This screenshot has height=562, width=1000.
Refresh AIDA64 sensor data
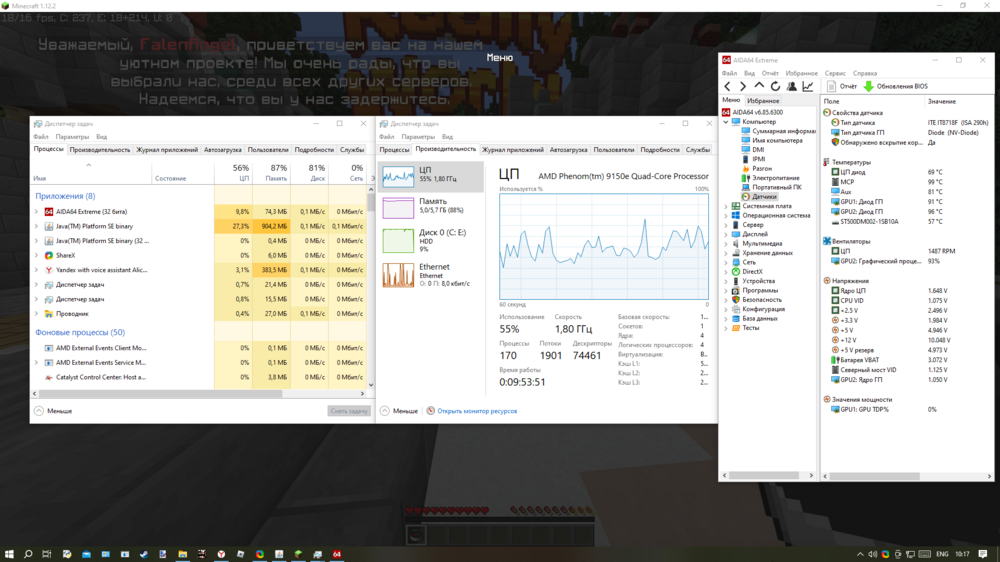tap(776, 86)
